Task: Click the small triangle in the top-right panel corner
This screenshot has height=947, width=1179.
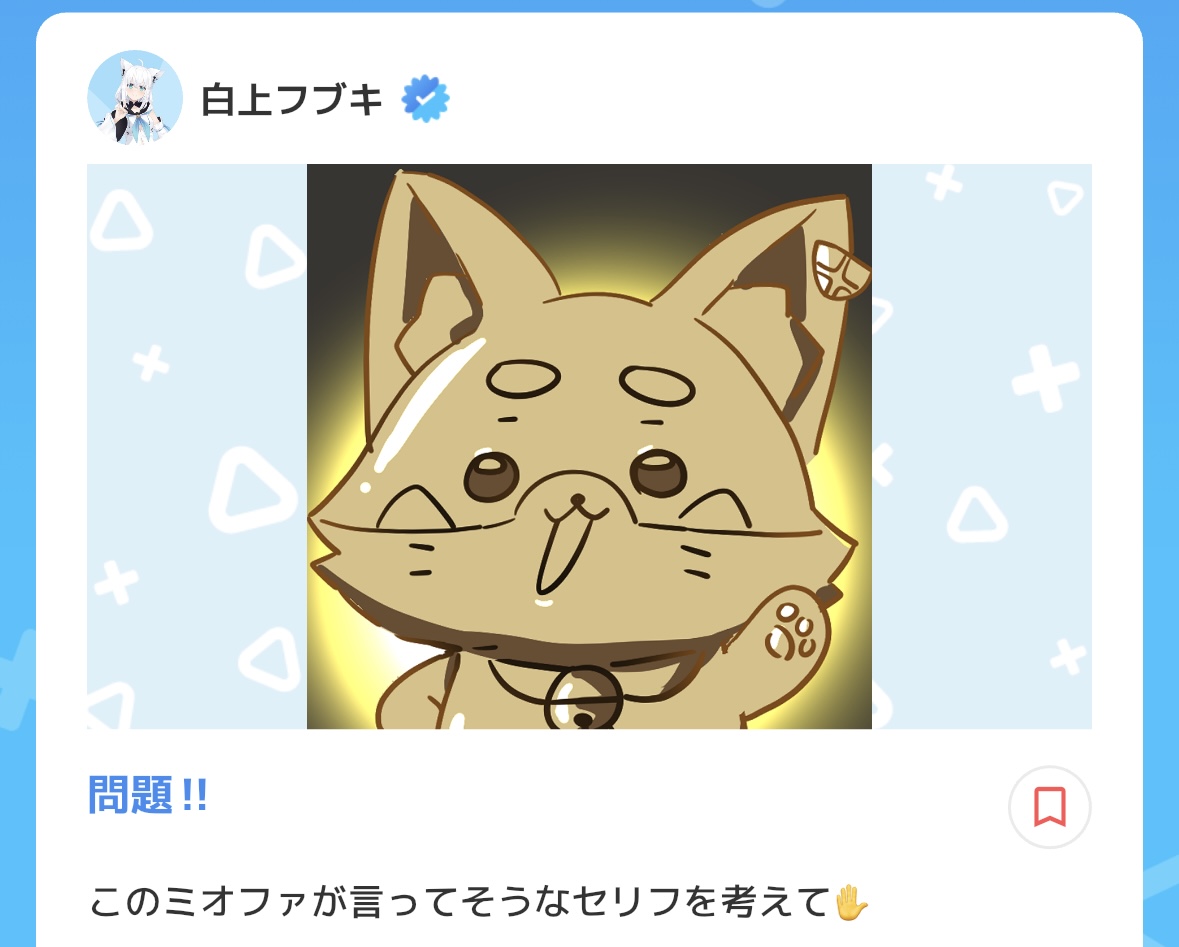Action: coord(1065,198)
